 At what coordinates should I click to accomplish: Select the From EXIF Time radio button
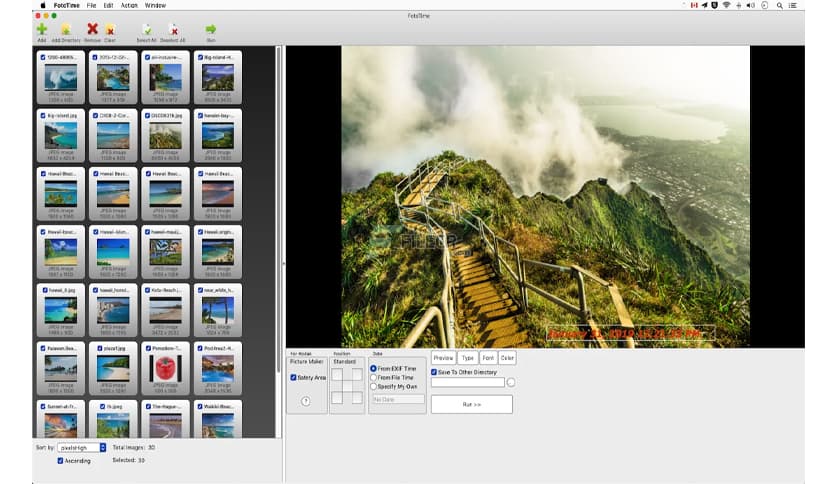(373, 368)
